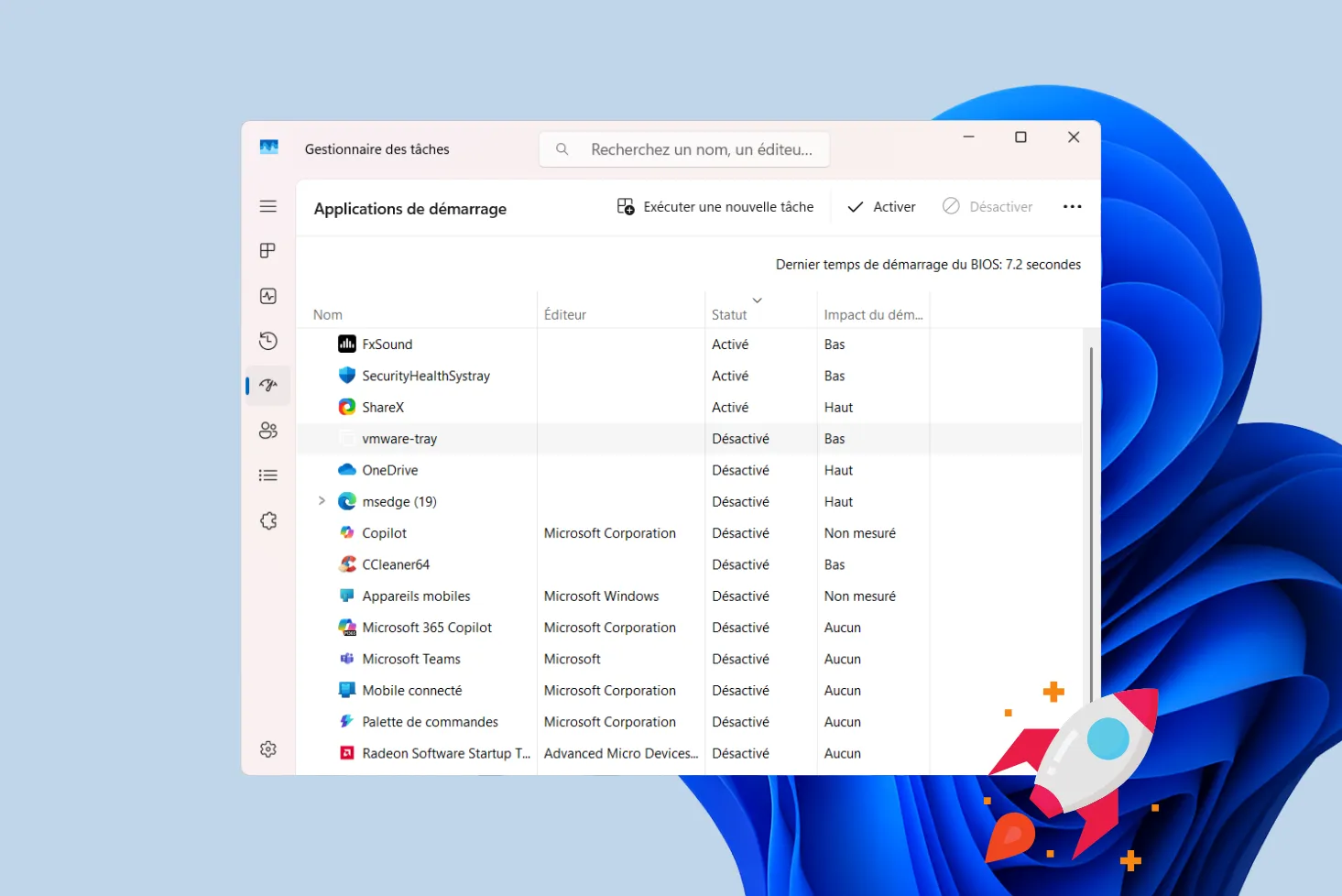The width and height of the screenshot is (1342, 896).
Task: Open the Details page icon
Action: pos(267,475)
